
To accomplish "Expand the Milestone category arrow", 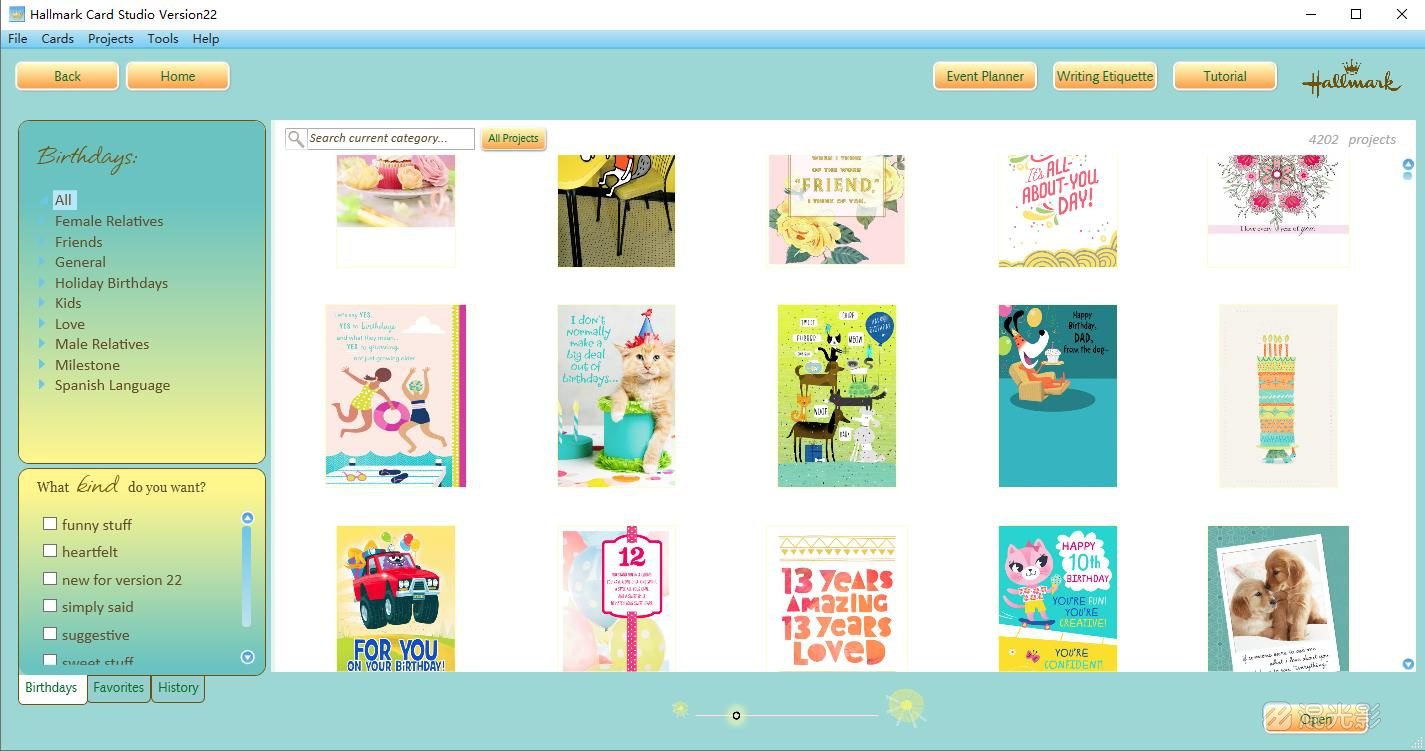I will click(42, 365).
